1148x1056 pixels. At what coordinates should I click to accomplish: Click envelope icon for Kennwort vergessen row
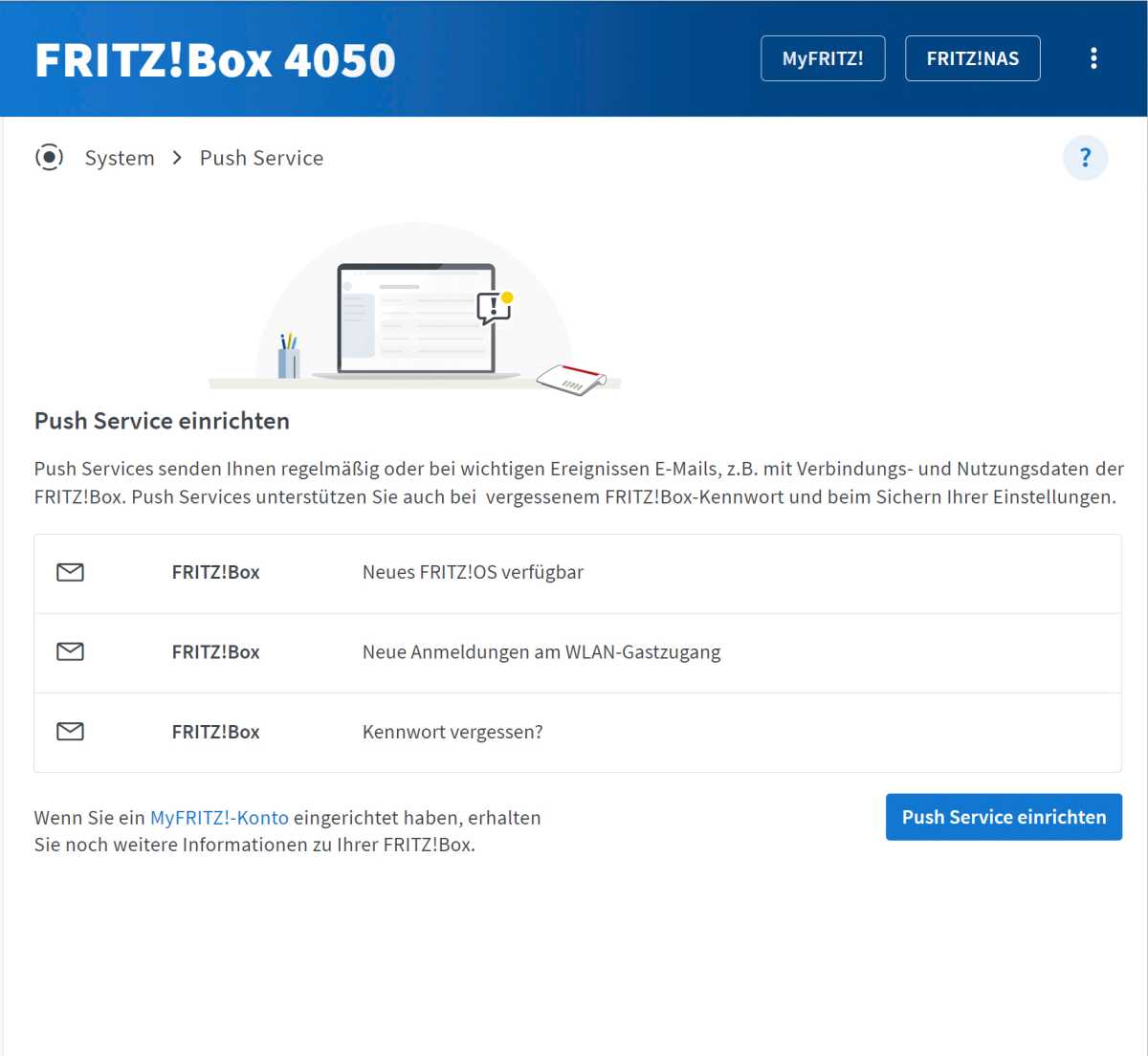point(70,732)
